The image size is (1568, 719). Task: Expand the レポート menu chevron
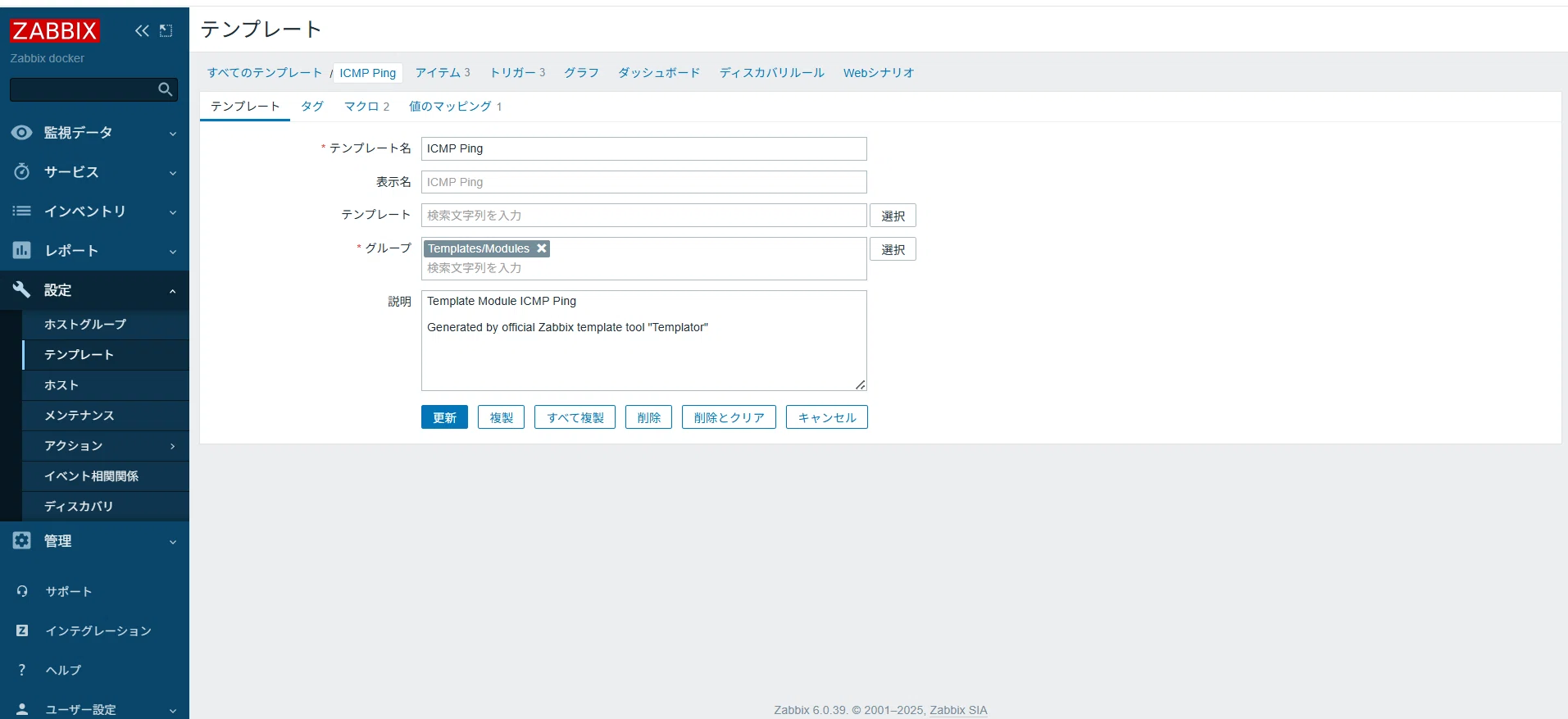[x=173, y=252]
